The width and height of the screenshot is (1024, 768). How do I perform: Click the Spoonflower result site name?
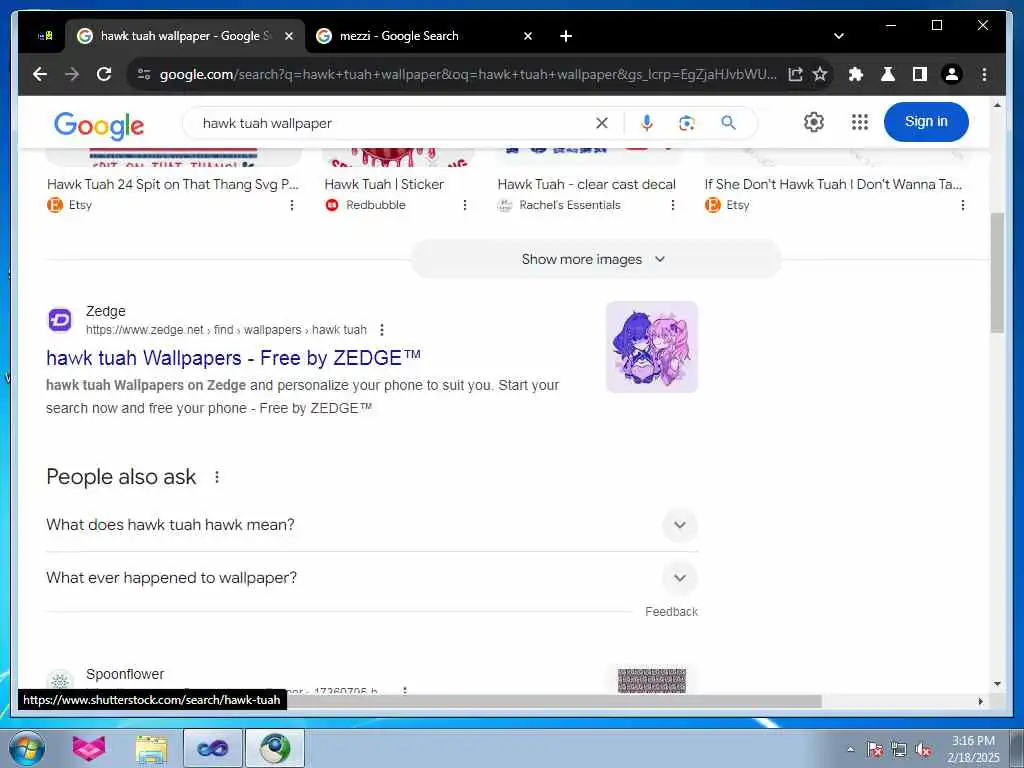coord(125,674)
